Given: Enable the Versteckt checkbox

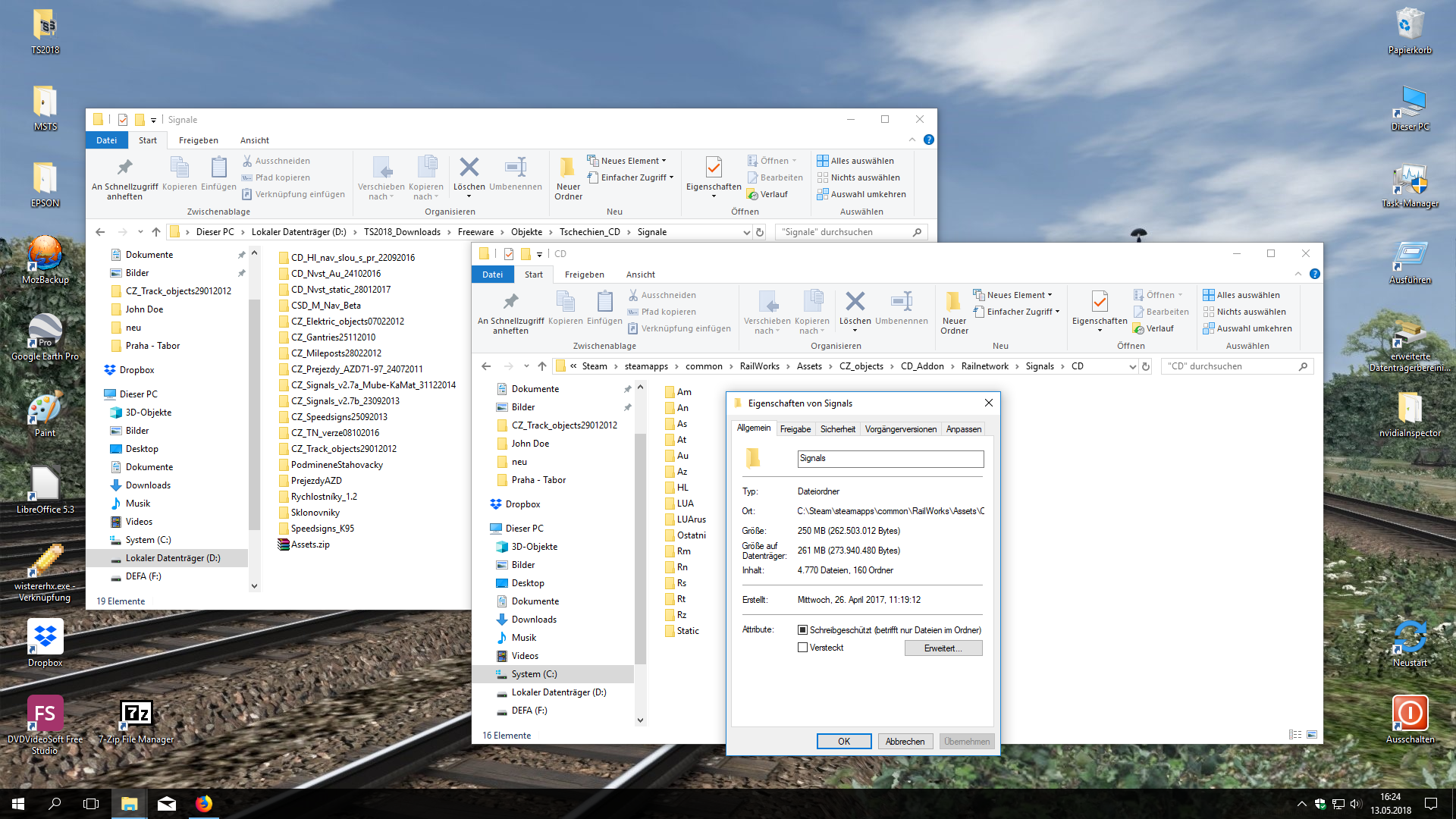Looking at the screenshot, I should coord(802,648).
